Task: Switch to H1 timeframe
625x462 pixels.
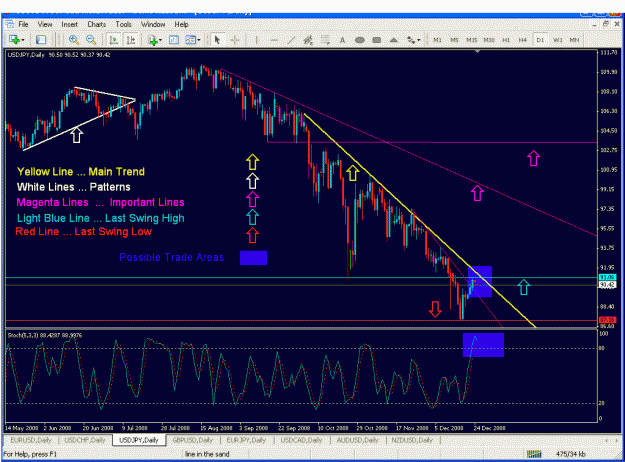Action: pyautogui.click(x=506, y=40)
